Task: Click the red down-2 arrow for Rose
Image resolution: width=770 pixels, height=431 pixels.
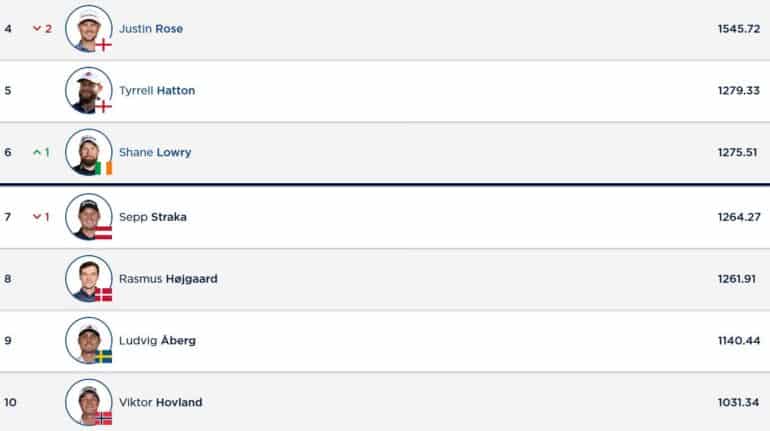Action: click(x=42, y=28)
